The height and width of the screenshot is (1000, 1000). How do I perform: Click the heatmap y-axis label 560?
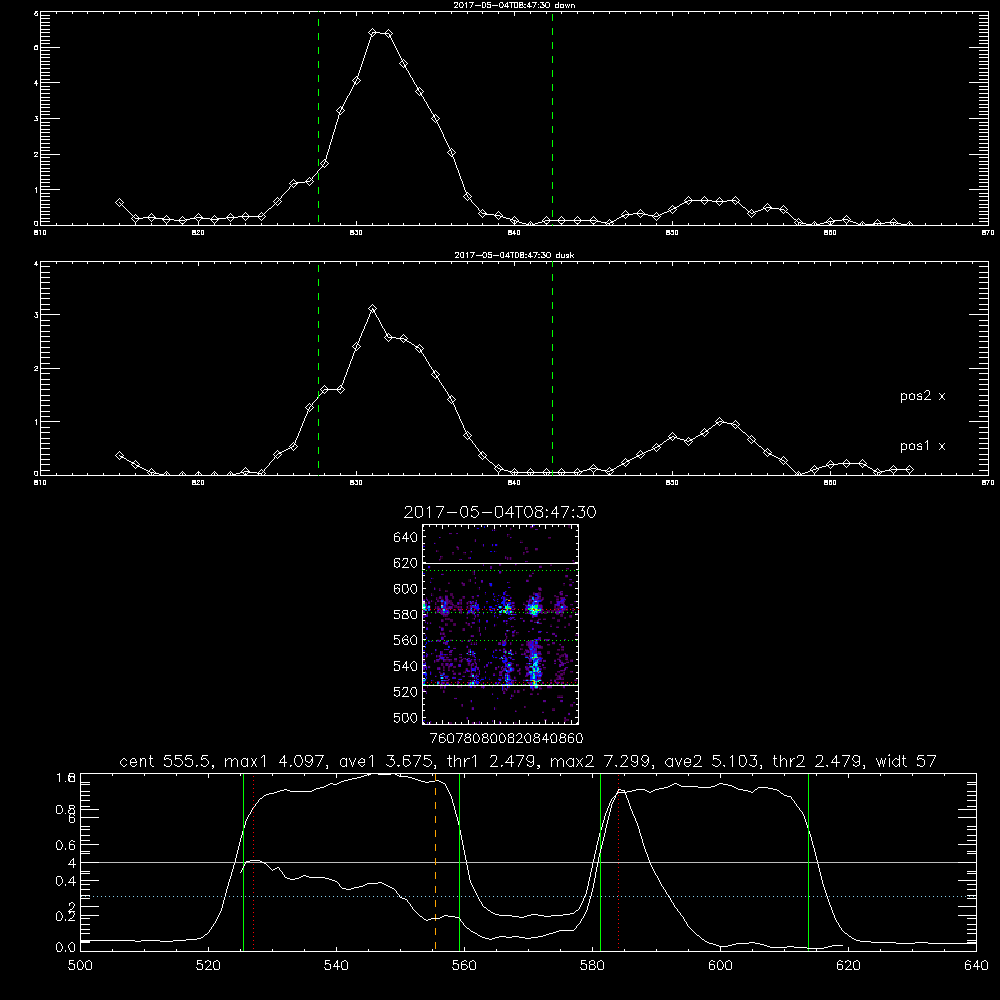(x=406, y=640)
